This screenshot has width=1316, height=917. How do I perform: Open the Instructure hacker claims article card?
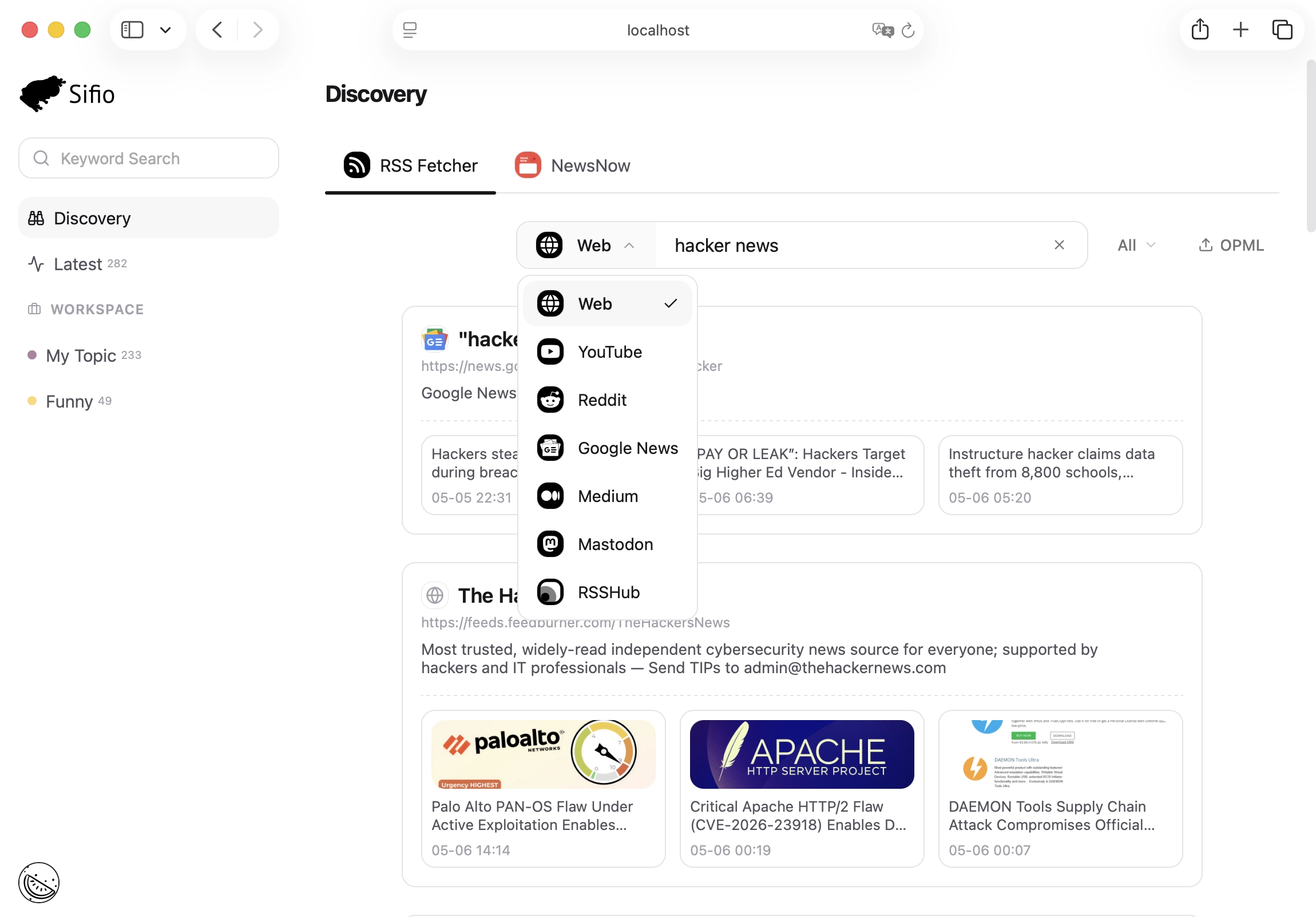tap(1060, 475)
